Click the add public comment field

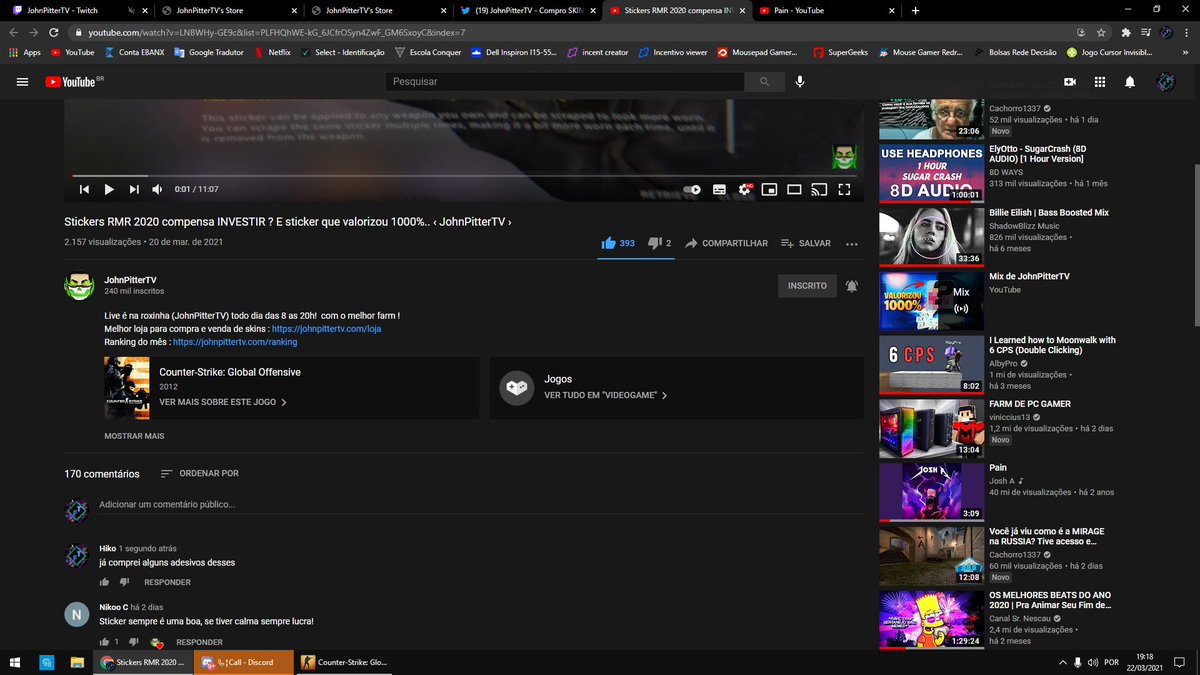coord(480,505)
